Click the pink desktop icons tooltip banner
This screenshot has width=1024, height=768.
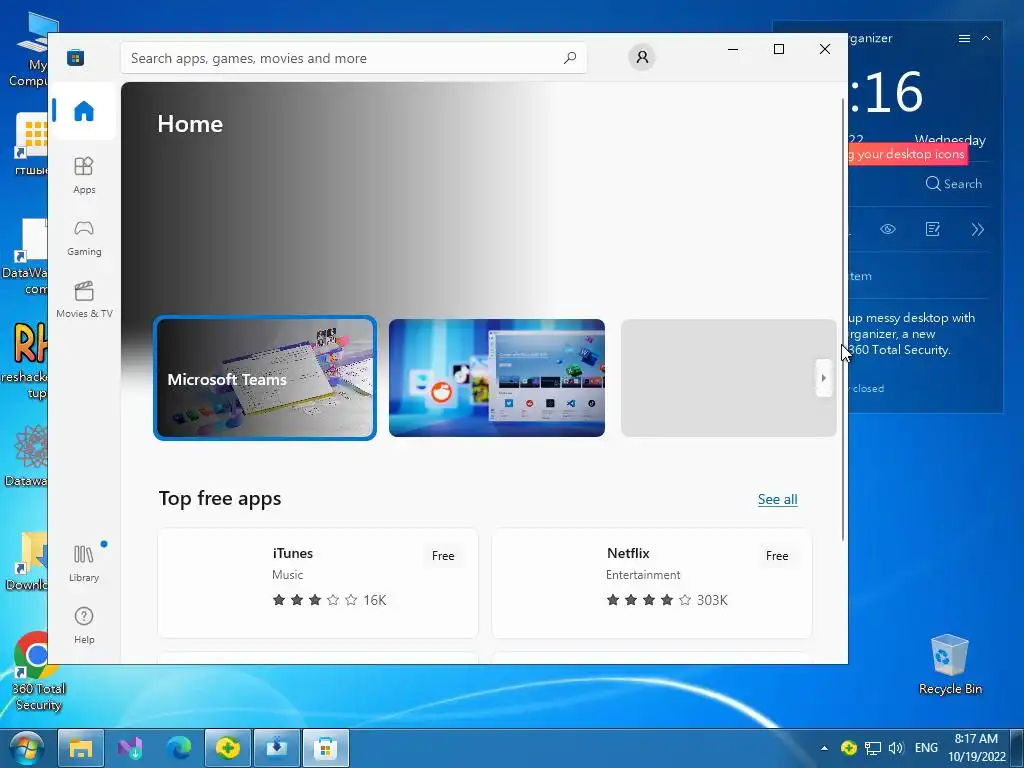click(908, 154)
